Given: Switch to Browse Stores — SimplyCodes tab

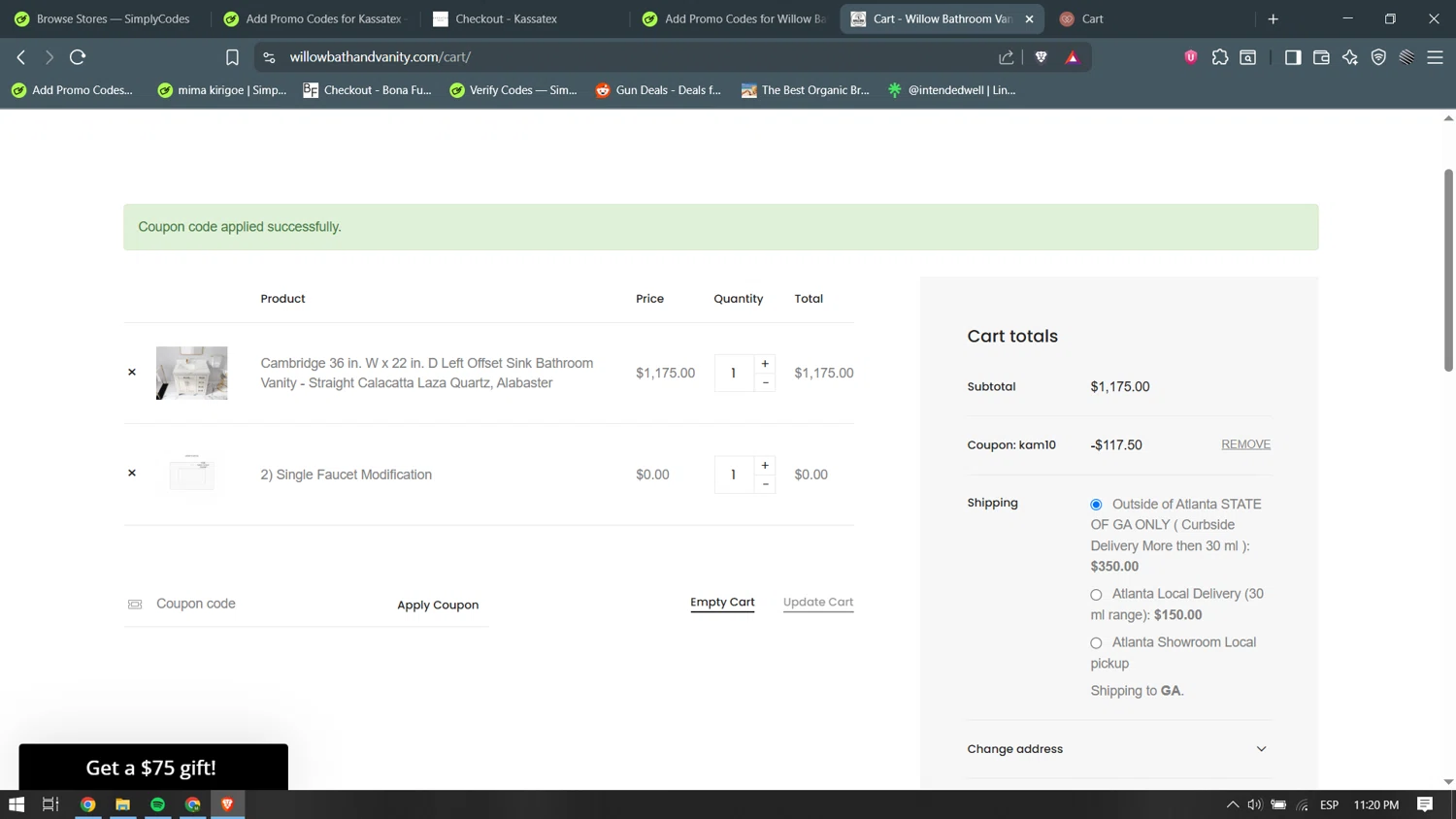Looking at the screenshot, I should click(103, 18).
